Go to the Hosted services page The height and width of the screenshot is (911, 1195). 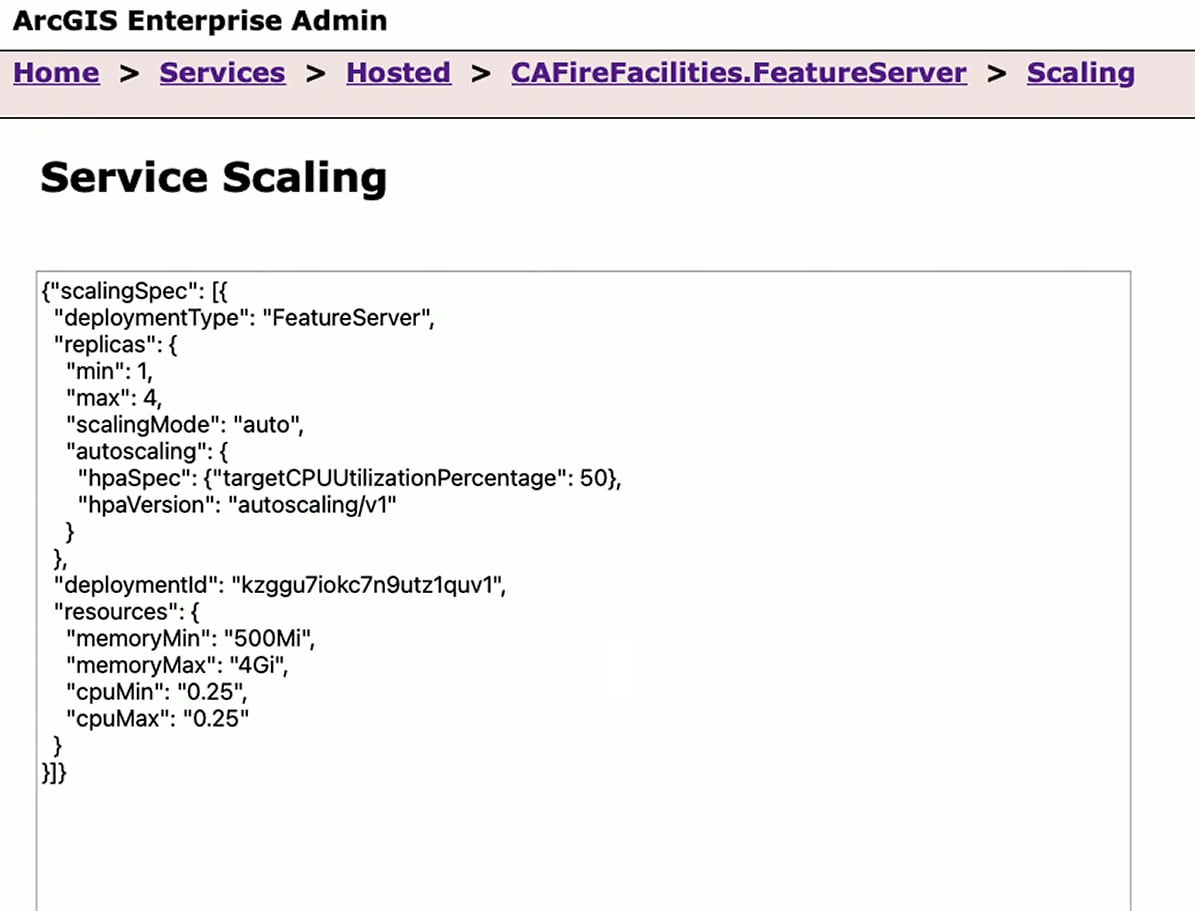point(397,73)
